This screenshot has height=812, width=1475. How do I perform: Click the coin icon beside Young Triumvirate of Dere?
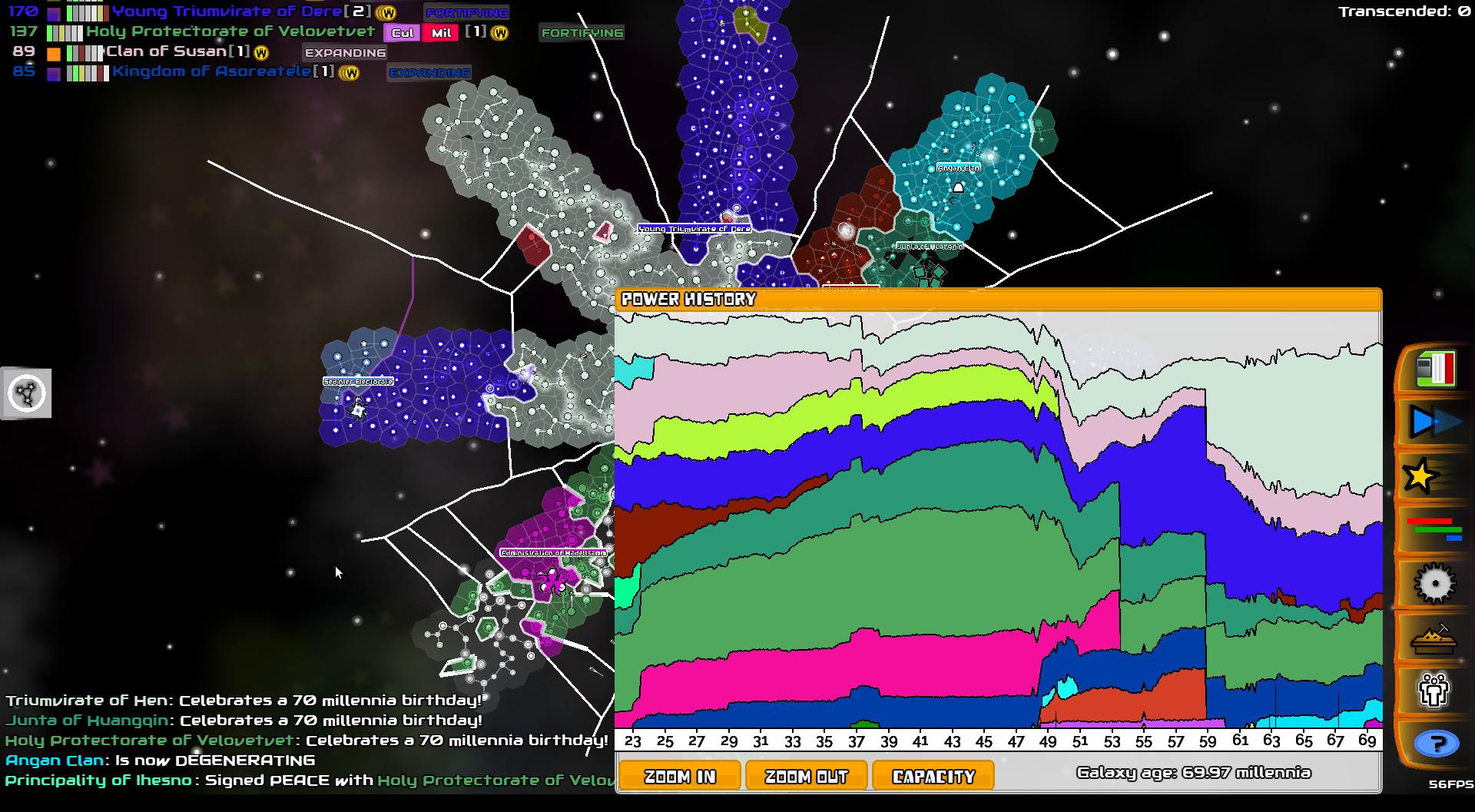click(x=384, y=12)
